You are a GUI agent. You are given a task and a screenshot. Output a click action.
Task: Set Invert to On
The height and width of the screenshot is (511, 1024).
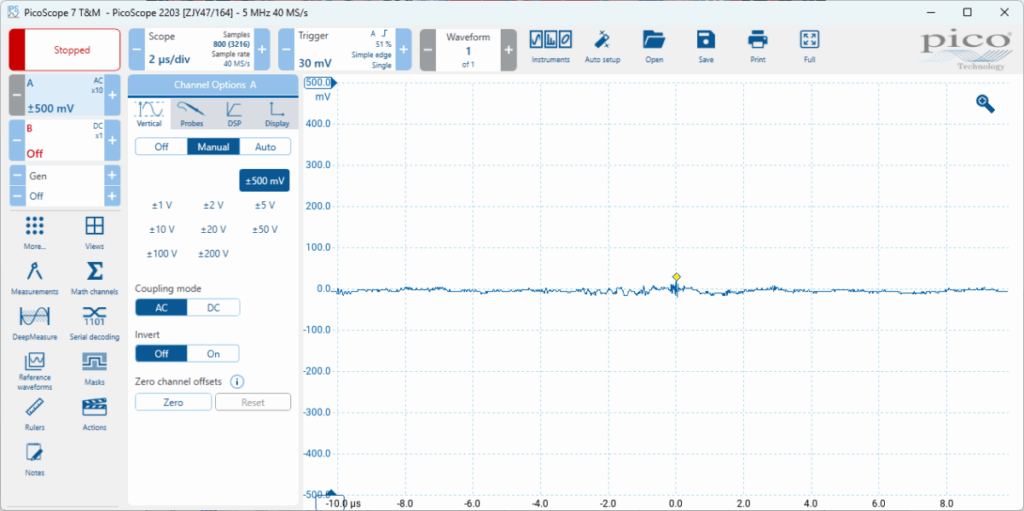click(x=214, y=354)
